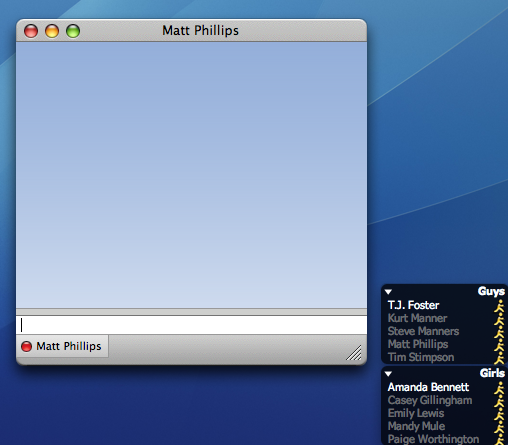Click the away icon beside Mandy Mule
The height and width of the screenshot is (445, 508).
[499, 427]
